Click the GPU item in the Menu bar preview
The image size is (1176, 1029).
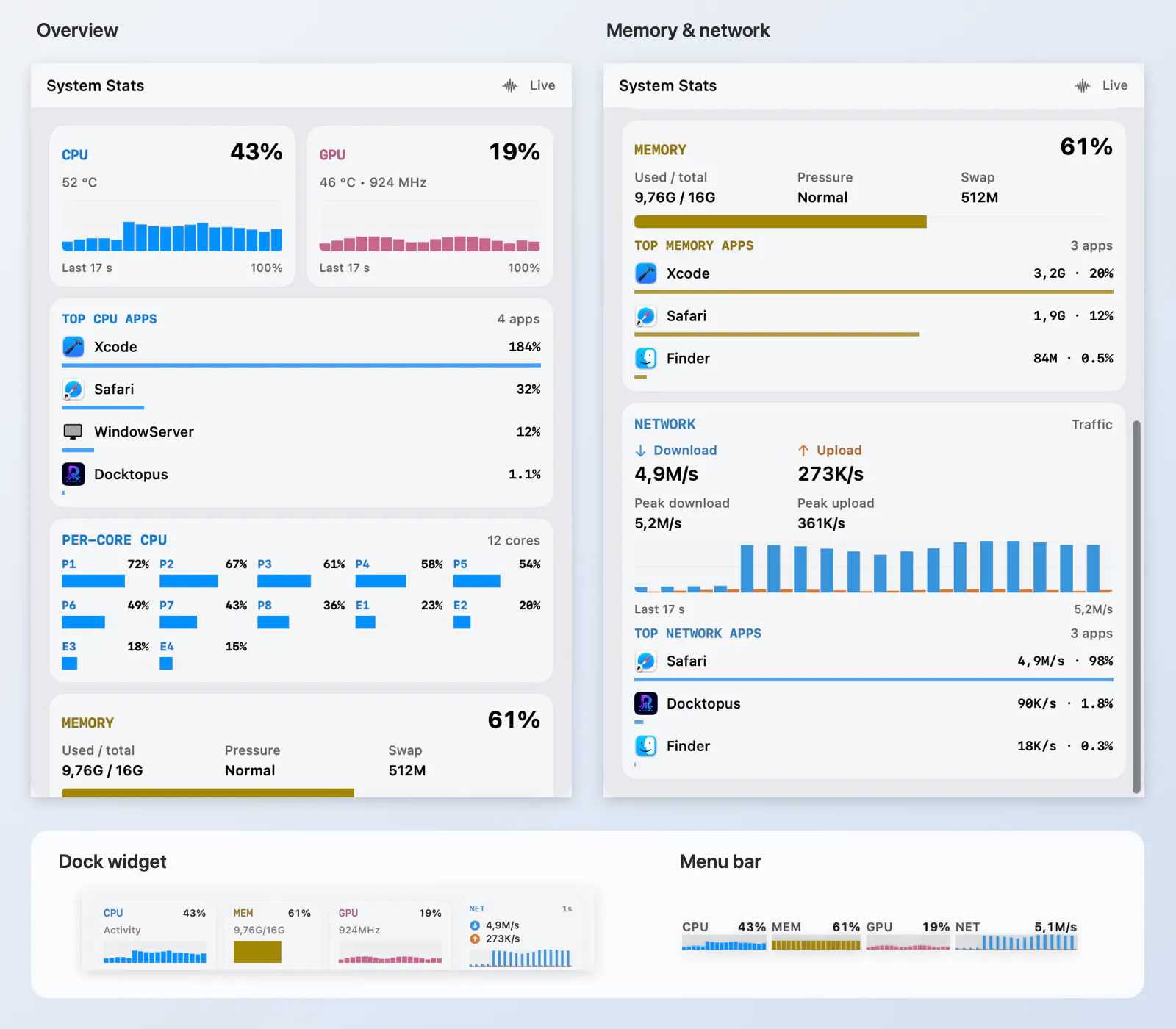click(x=908, y=936)
